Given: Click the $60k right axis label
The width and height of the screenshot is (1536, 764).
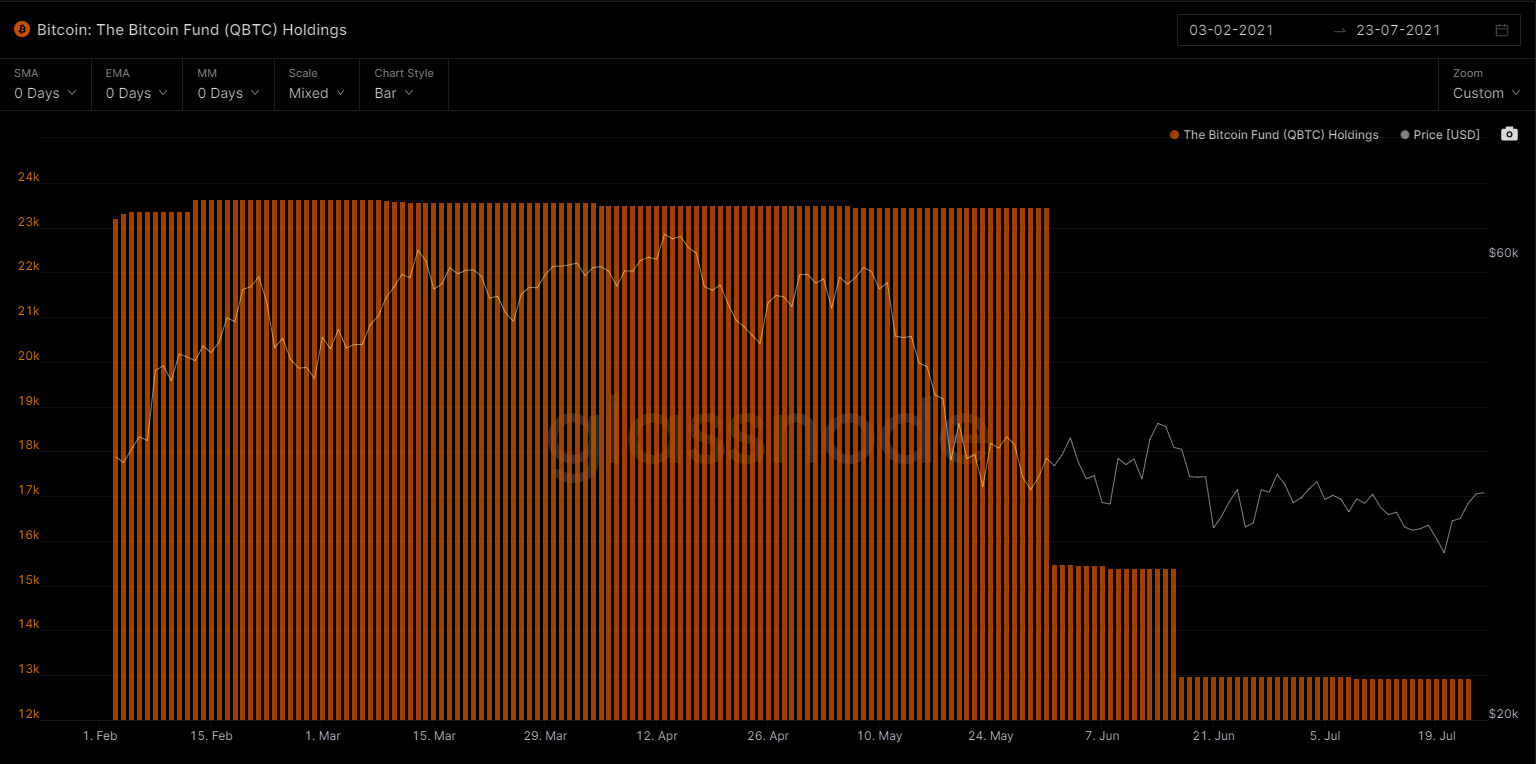Looking at the screenshot, I should pos(1503,253).
